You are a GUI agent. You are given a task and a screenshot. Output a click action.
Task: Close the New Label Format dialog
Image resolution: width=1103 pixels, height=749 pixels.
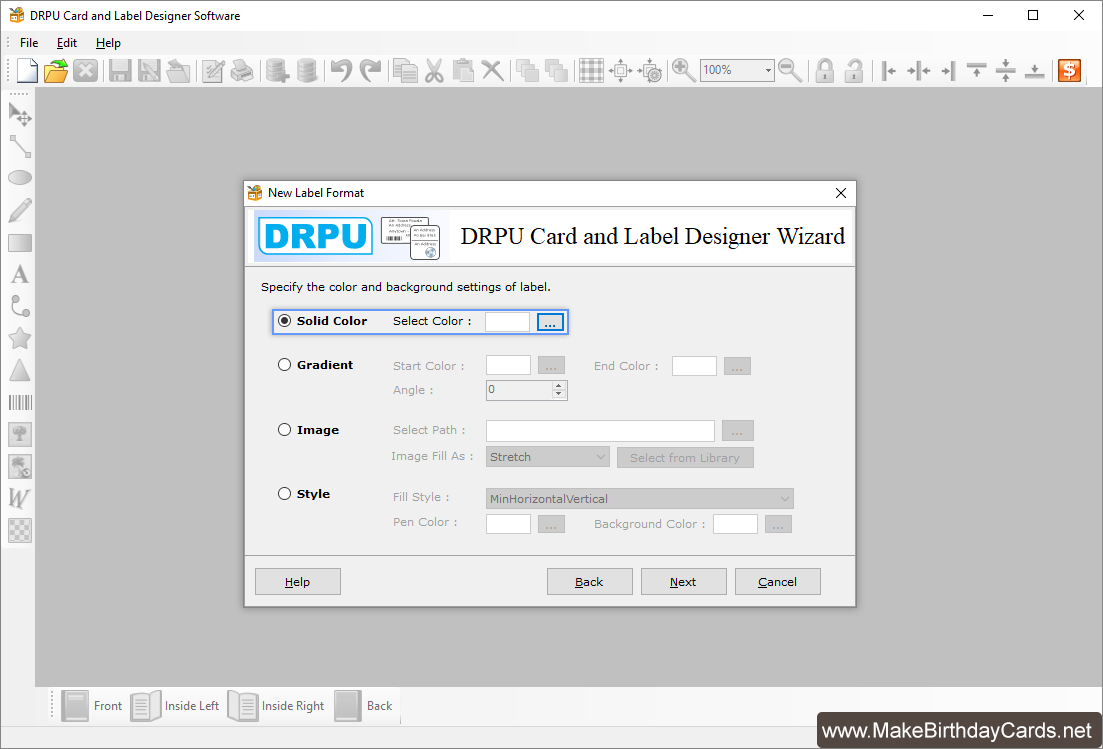841,193
